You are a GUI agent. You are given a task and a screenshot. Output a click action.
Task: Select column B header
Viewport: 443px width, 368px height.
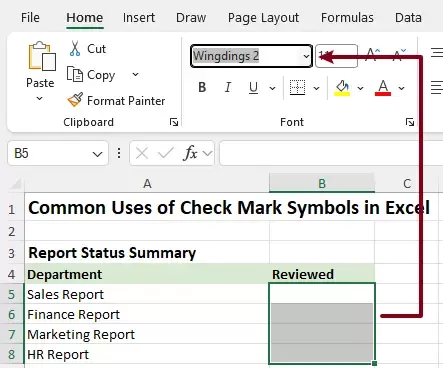[322, 183]
